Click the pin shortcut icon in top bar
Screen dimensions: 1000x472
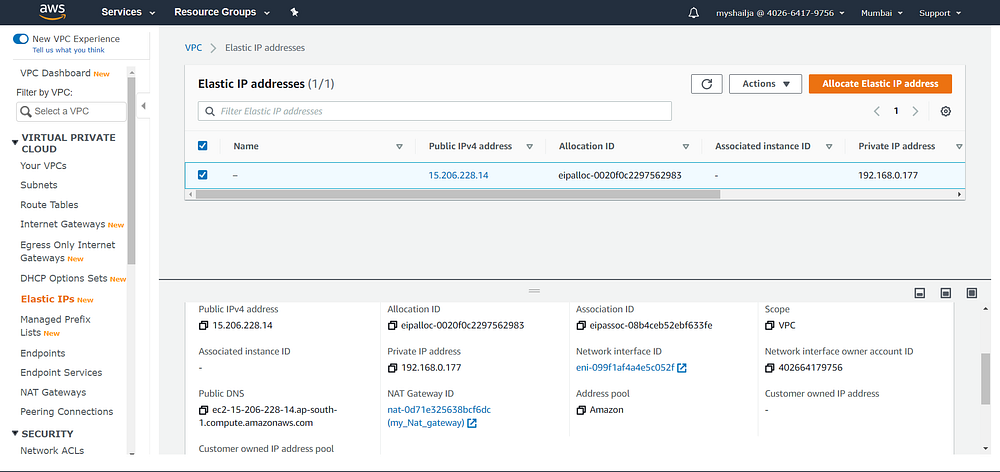click(x=294, y=12)
